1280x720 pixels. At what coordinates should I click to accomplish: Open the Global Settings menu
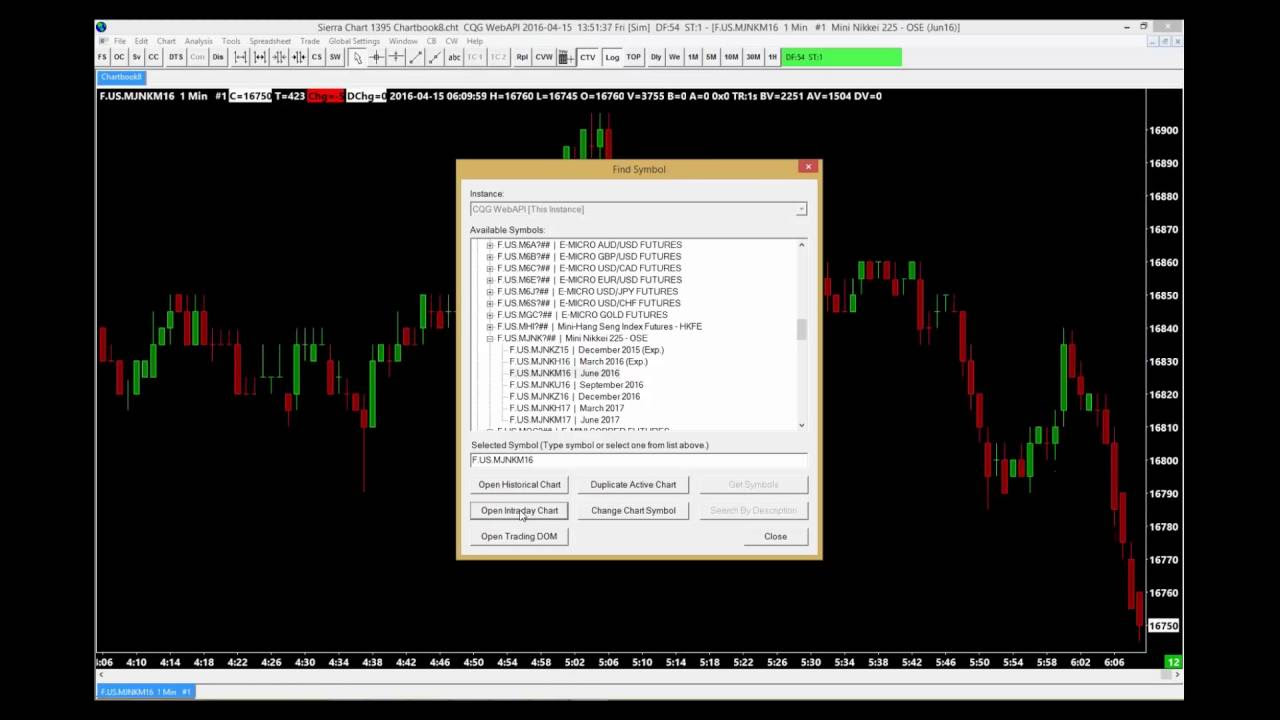354,41
